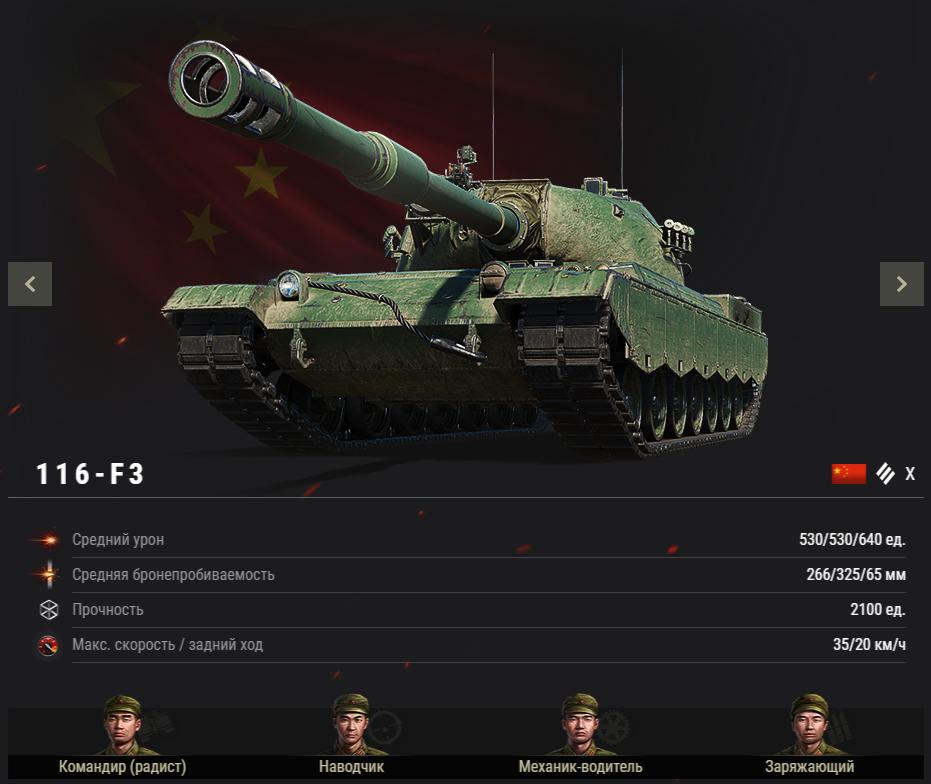Screen dimensions: 931x784
Task: Click the 530/530/640 damage value
Action: (852, 540)
